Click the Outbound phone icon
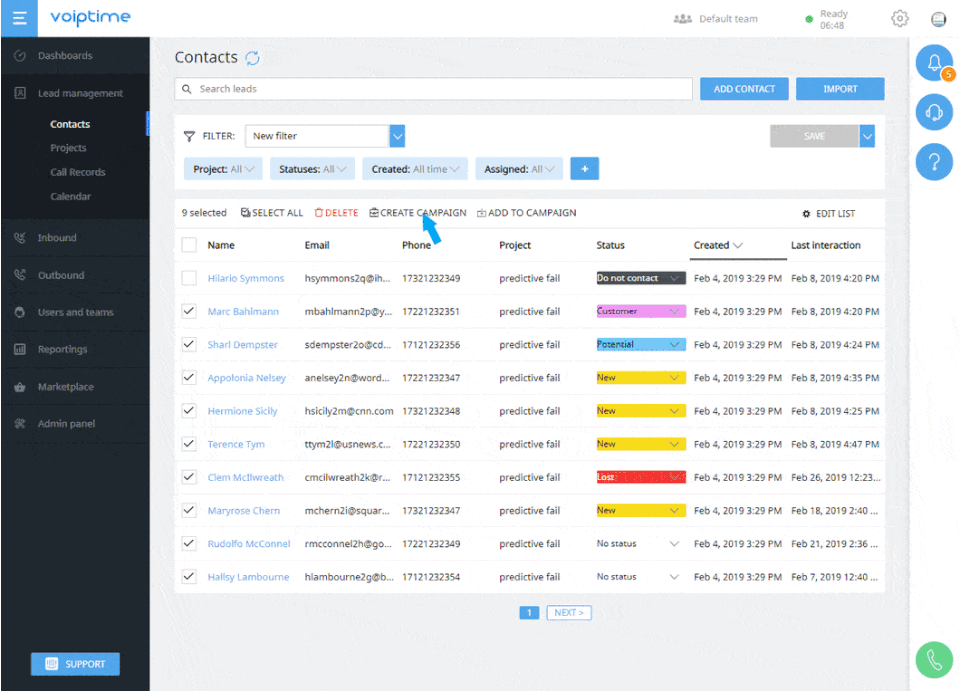Image resolution: width=960 pixels, height=691 pixels. 20,275
